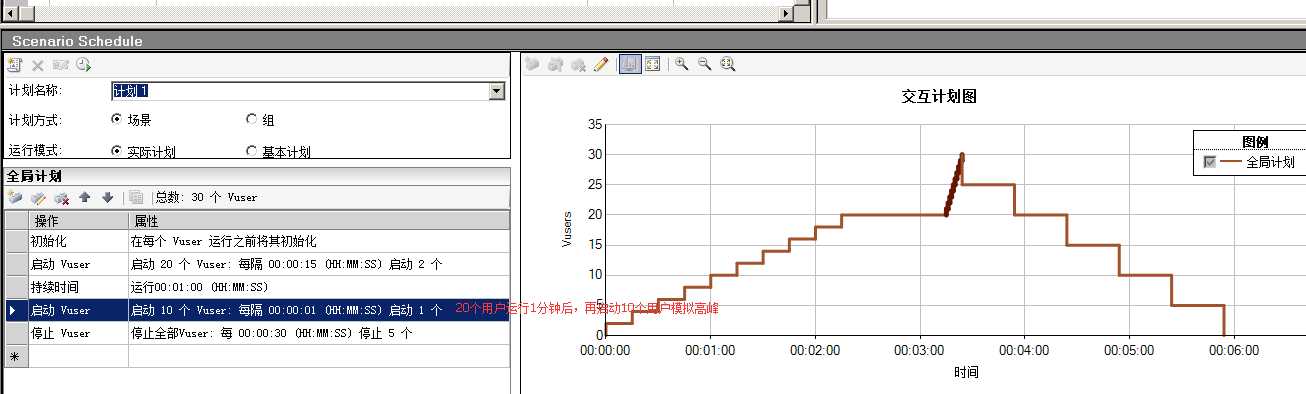Select the 启动 20 个 Vuser action row
The width and height of the screenshot is (1306, 394).
coord(257,264)
